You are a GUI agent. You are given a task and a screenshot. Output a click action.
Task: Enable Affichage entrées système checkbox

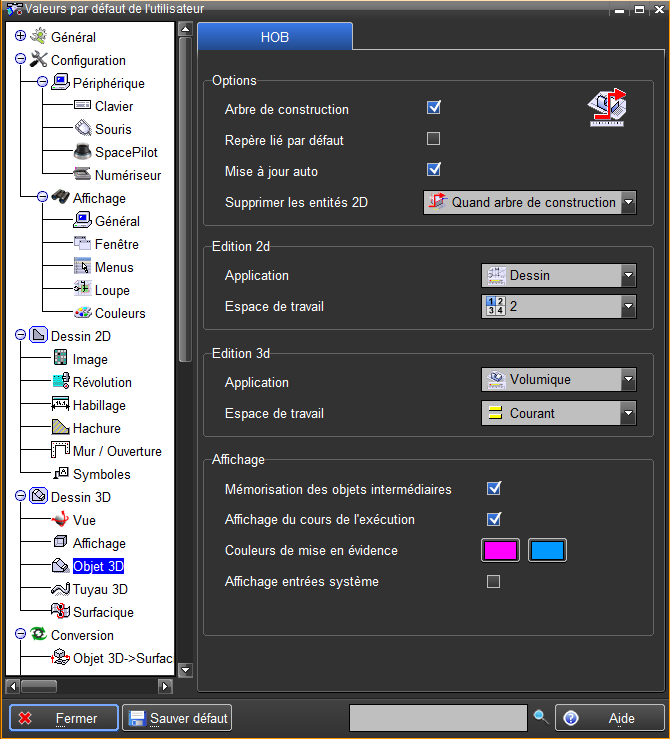493,581
